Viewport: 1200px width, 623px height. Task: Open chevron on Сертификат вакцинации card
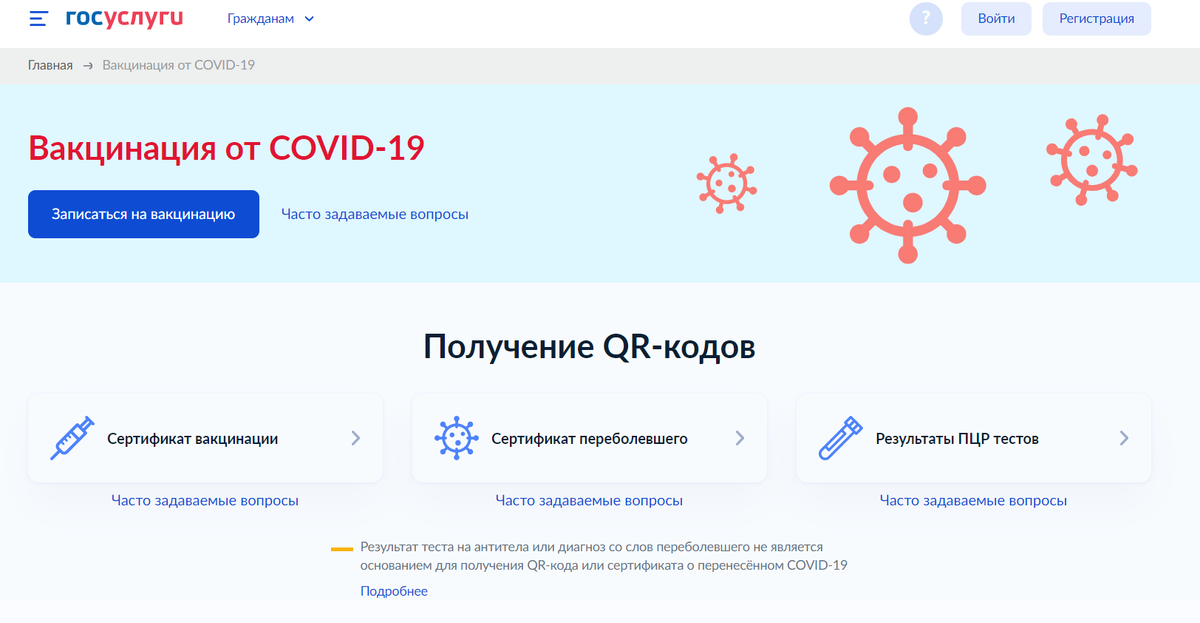coord(356,438)
